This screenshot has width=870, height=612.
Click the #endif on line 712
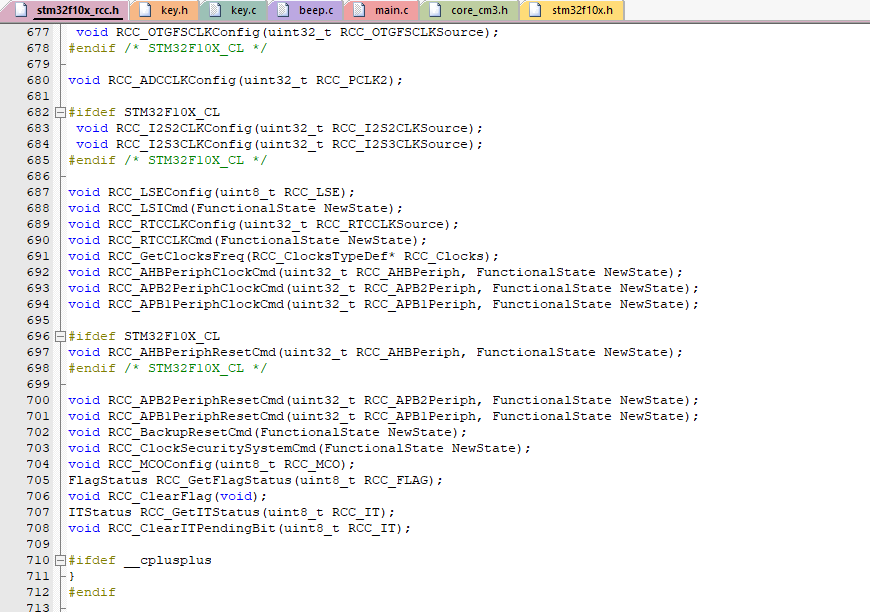(x=92, y=593)
